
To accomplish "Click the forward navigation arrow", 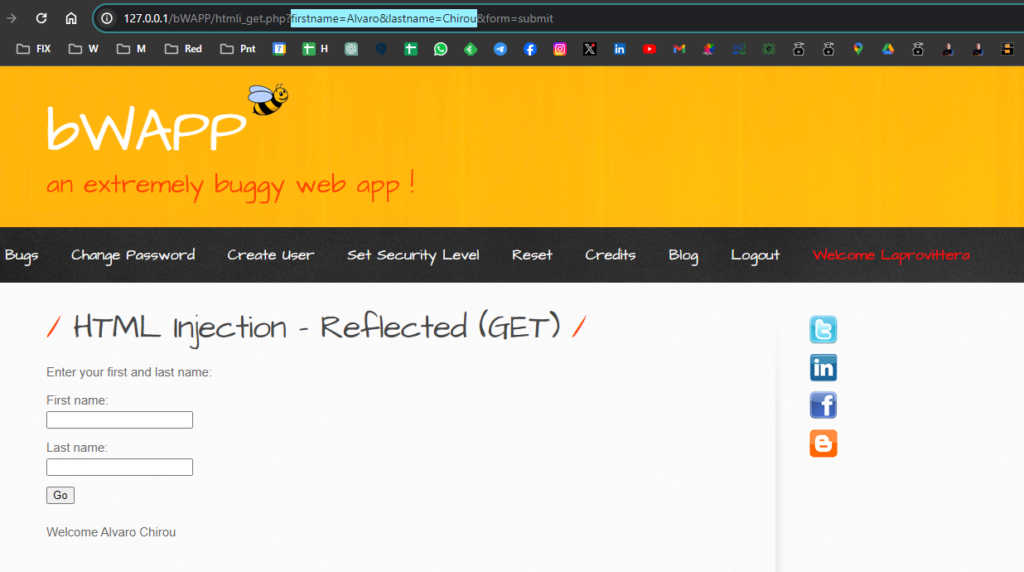I will coord(12,18).
